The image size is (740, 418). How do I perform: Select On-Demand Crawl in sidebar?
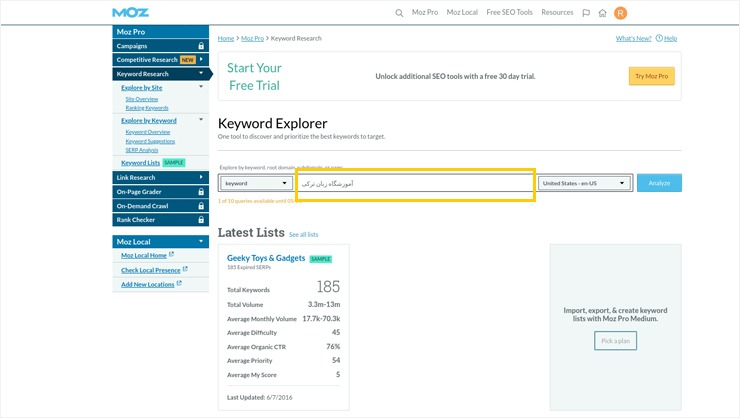coord(160,206)
